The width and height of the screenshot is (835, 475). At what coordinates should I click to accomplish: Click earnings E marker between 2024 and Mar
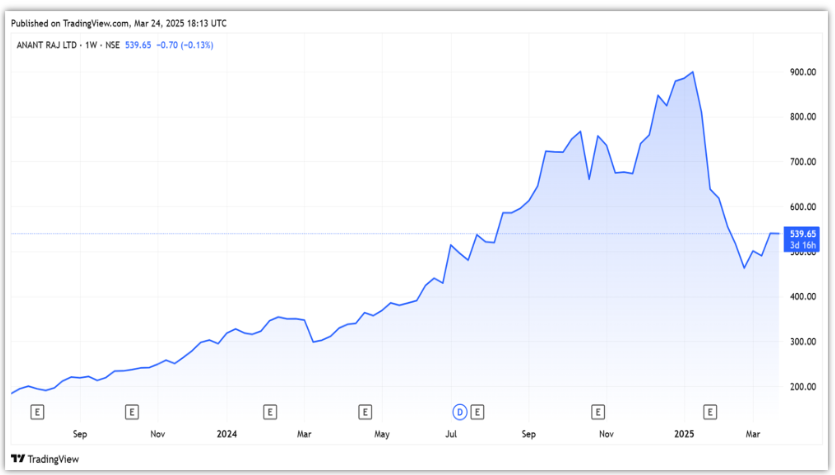[x=269, y=411]
